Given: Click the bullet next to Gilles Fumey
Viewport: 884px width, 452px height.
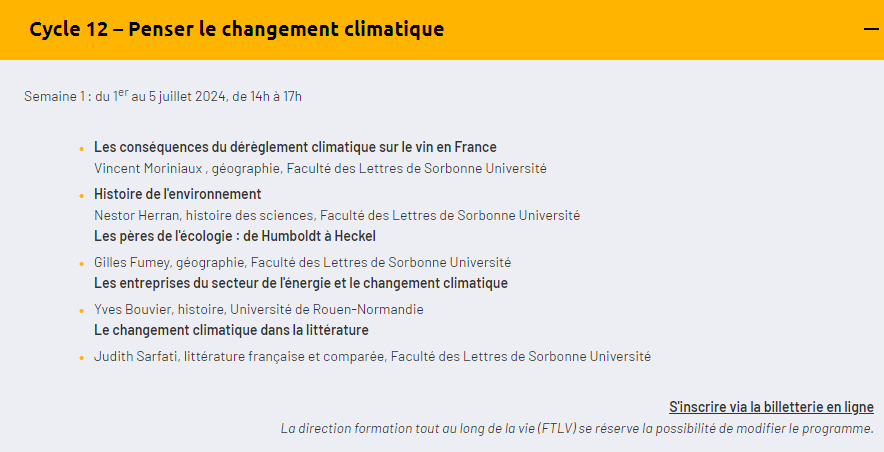Looking at the screenshot, I should 82,264.
